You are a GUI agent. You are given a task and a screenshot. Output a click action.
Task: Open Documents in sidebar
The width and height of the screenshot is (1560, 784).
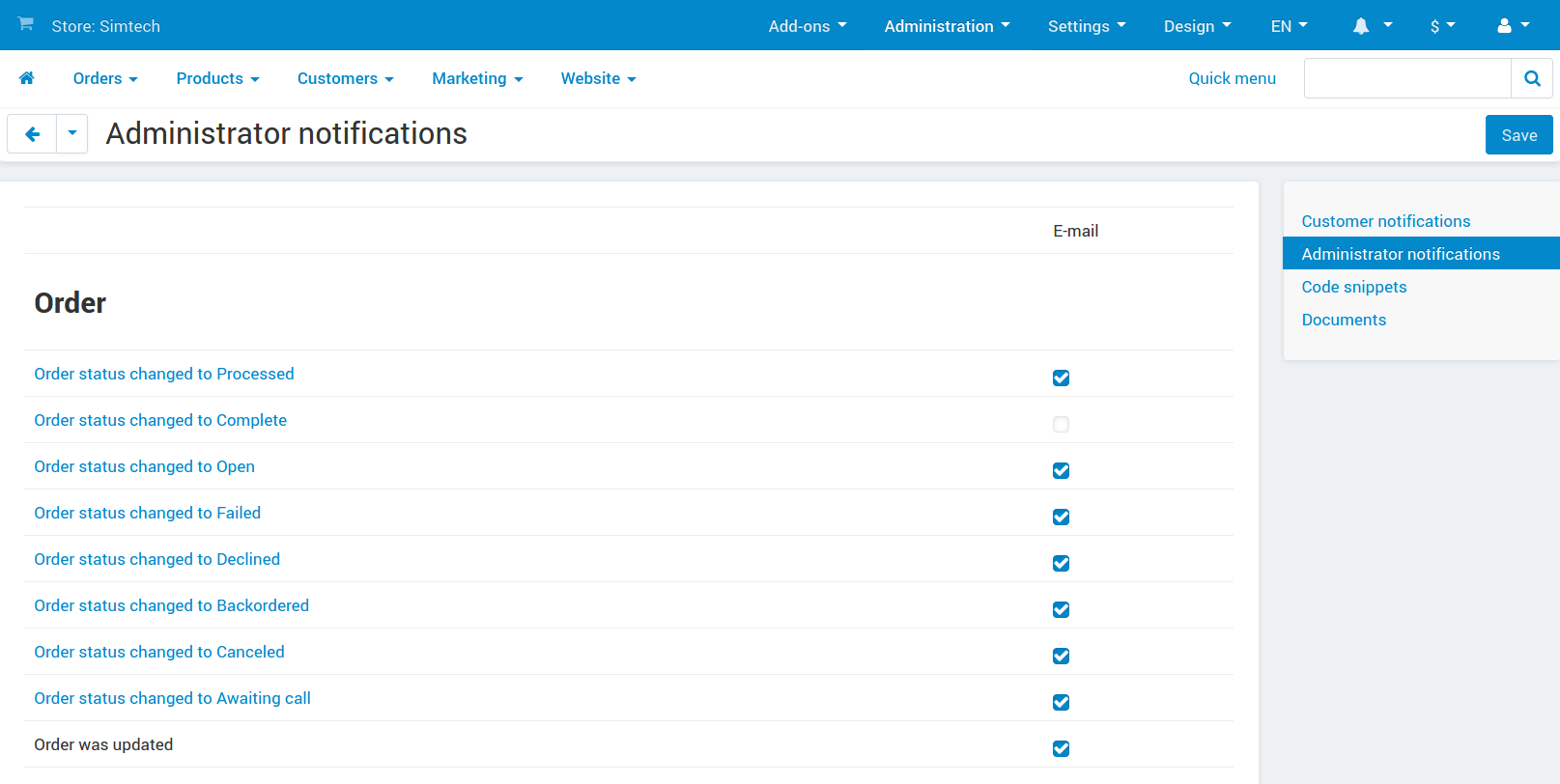click(1344, 320)
